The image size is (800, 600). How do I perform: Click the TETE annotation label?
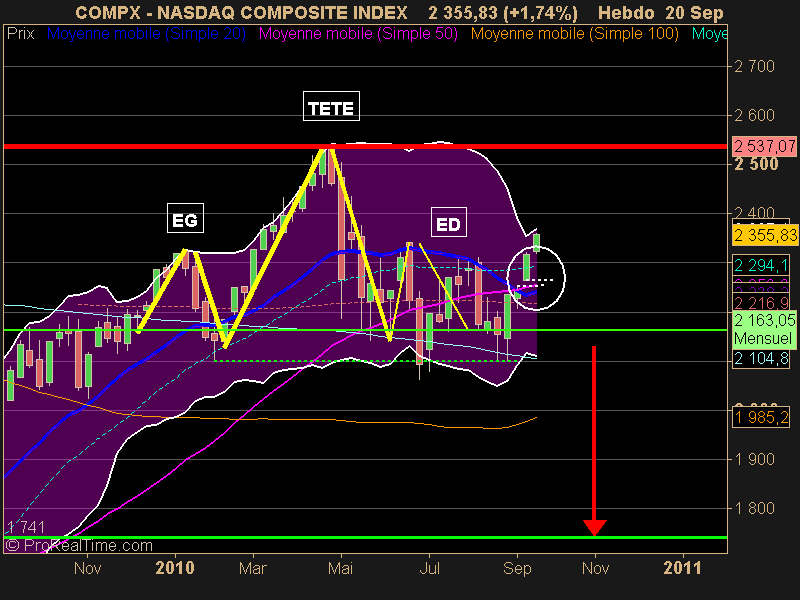pos(331,106)
